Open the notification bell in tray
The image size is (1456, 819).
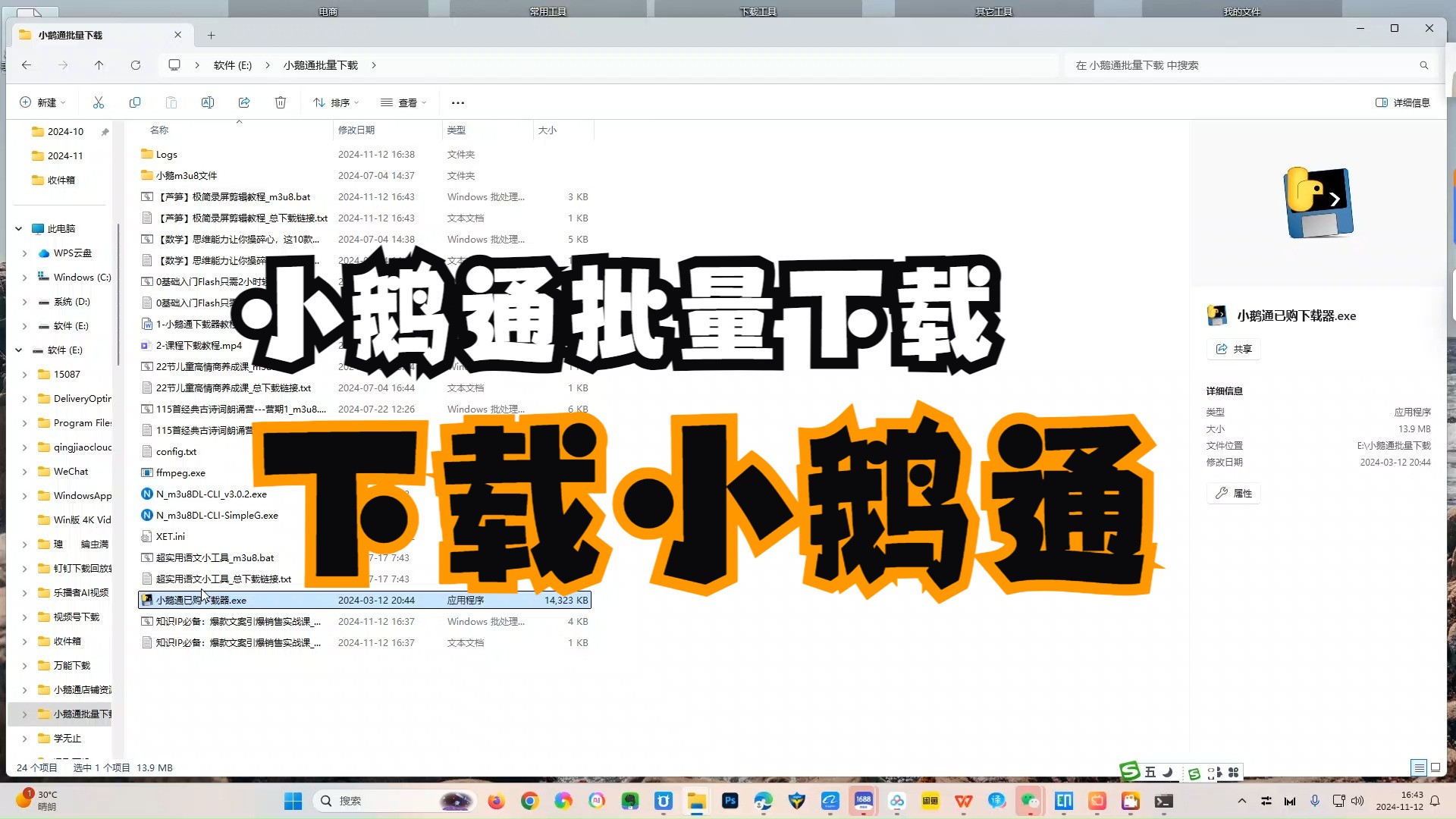point(1435,801)
